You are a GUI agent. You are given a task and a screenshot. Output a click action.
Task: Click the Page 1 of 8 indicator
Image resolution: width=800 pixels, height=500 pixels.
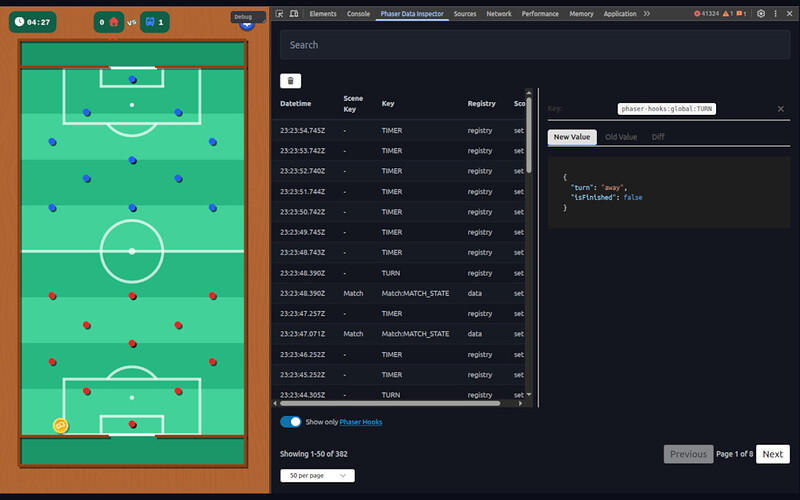(x=734, y=454)
